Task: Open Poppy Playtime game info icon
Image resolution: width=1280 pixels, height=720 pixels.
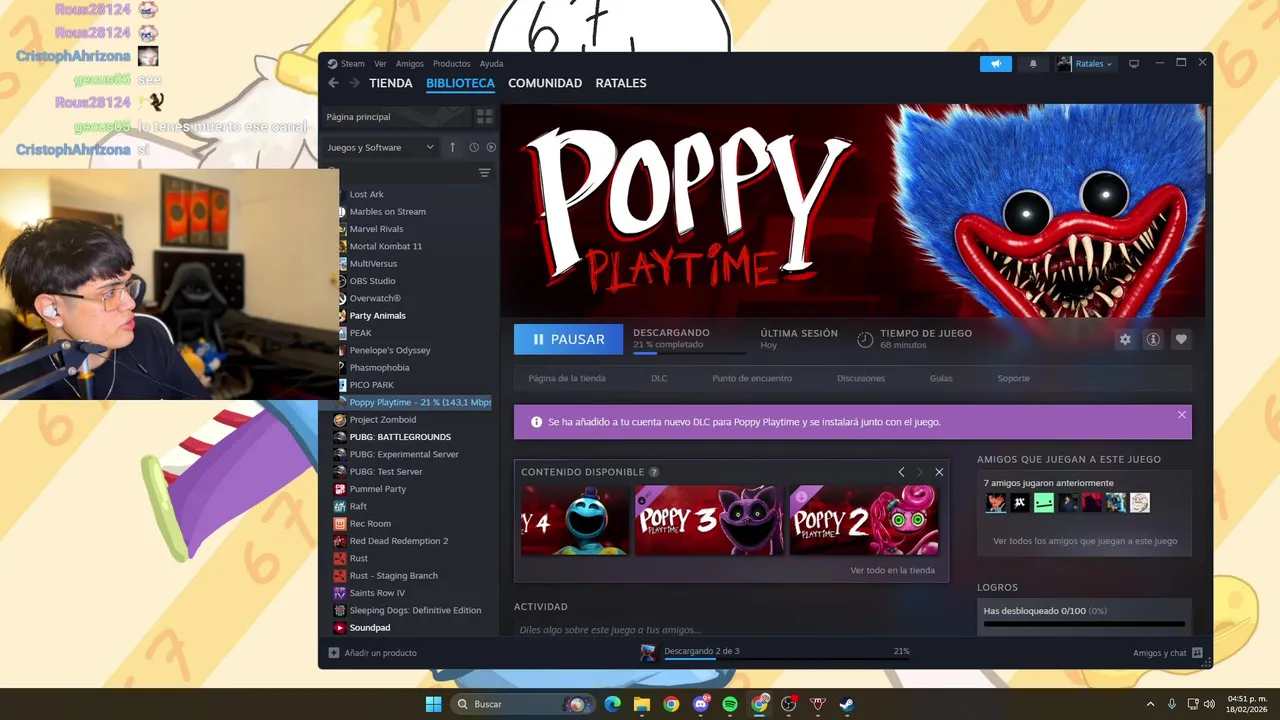Action: [x=1153, y=340]
